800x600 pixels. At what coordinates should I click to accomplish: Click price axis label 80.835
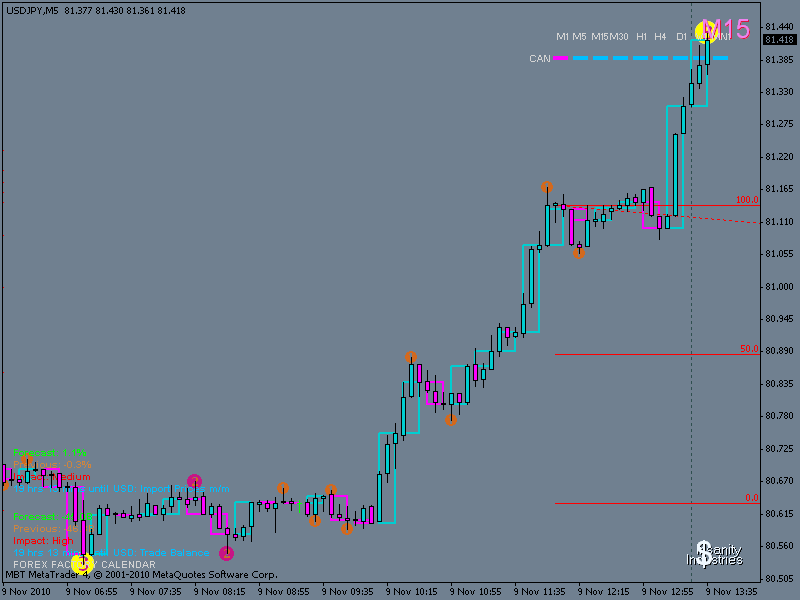779,384
